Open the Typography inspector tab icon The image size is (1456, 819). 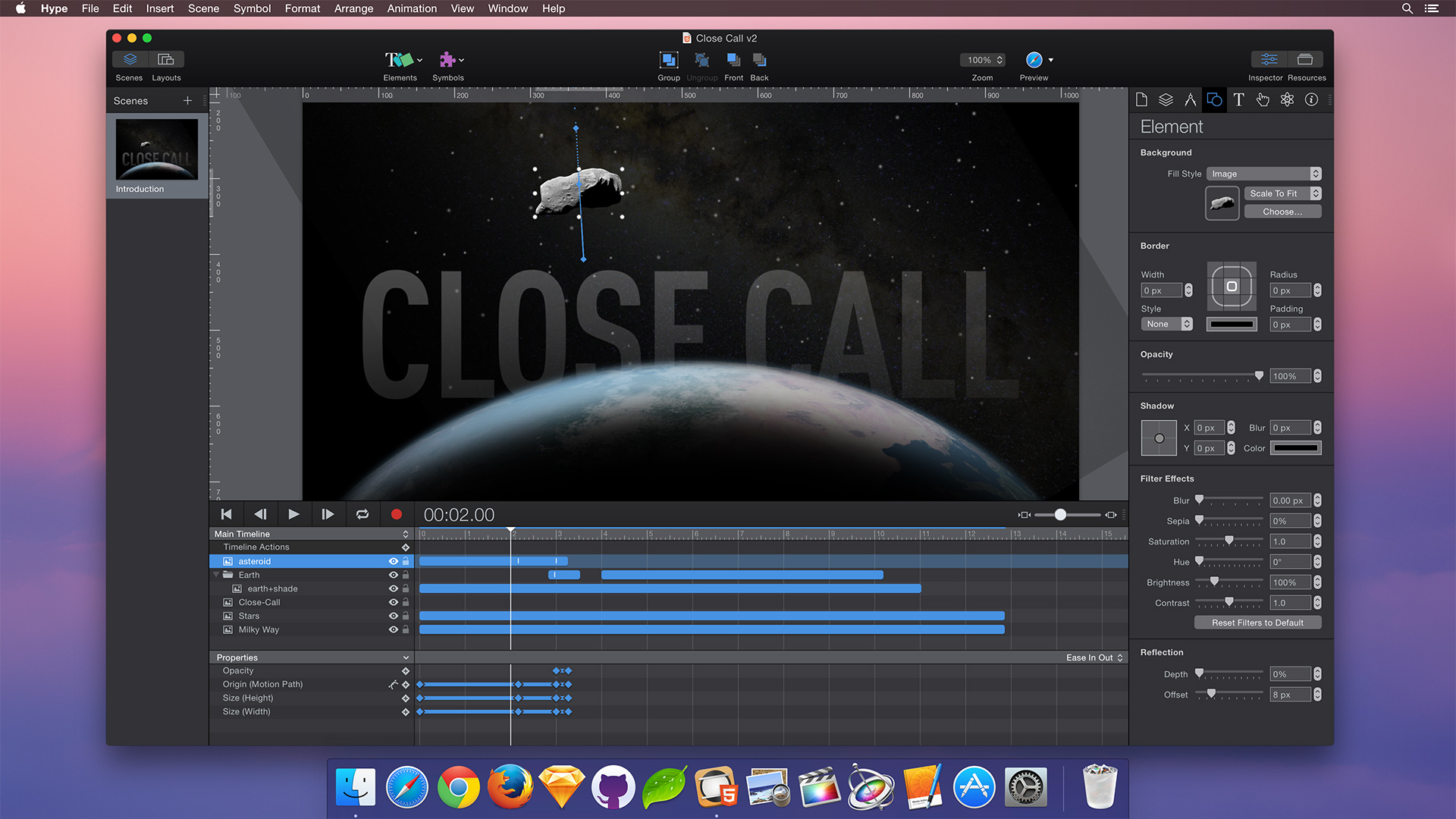[x=1238, y=99]
